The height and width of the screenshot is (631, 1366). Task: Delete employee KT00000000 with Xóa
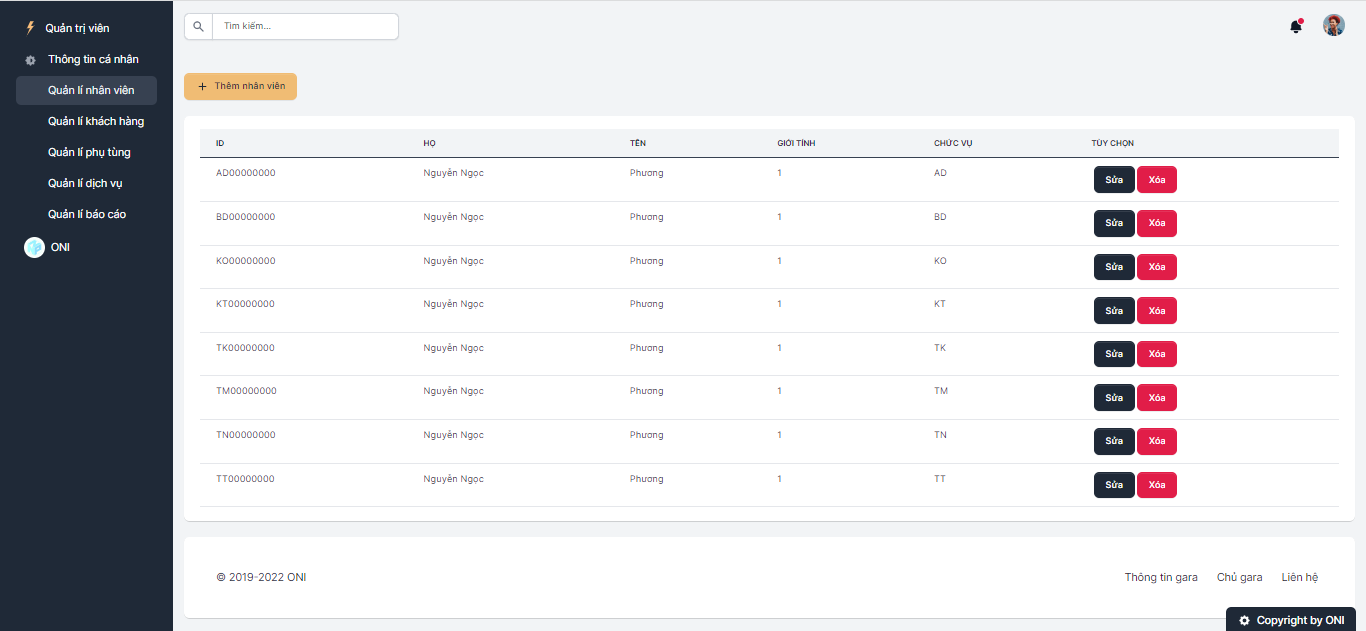coord(1157,310)
